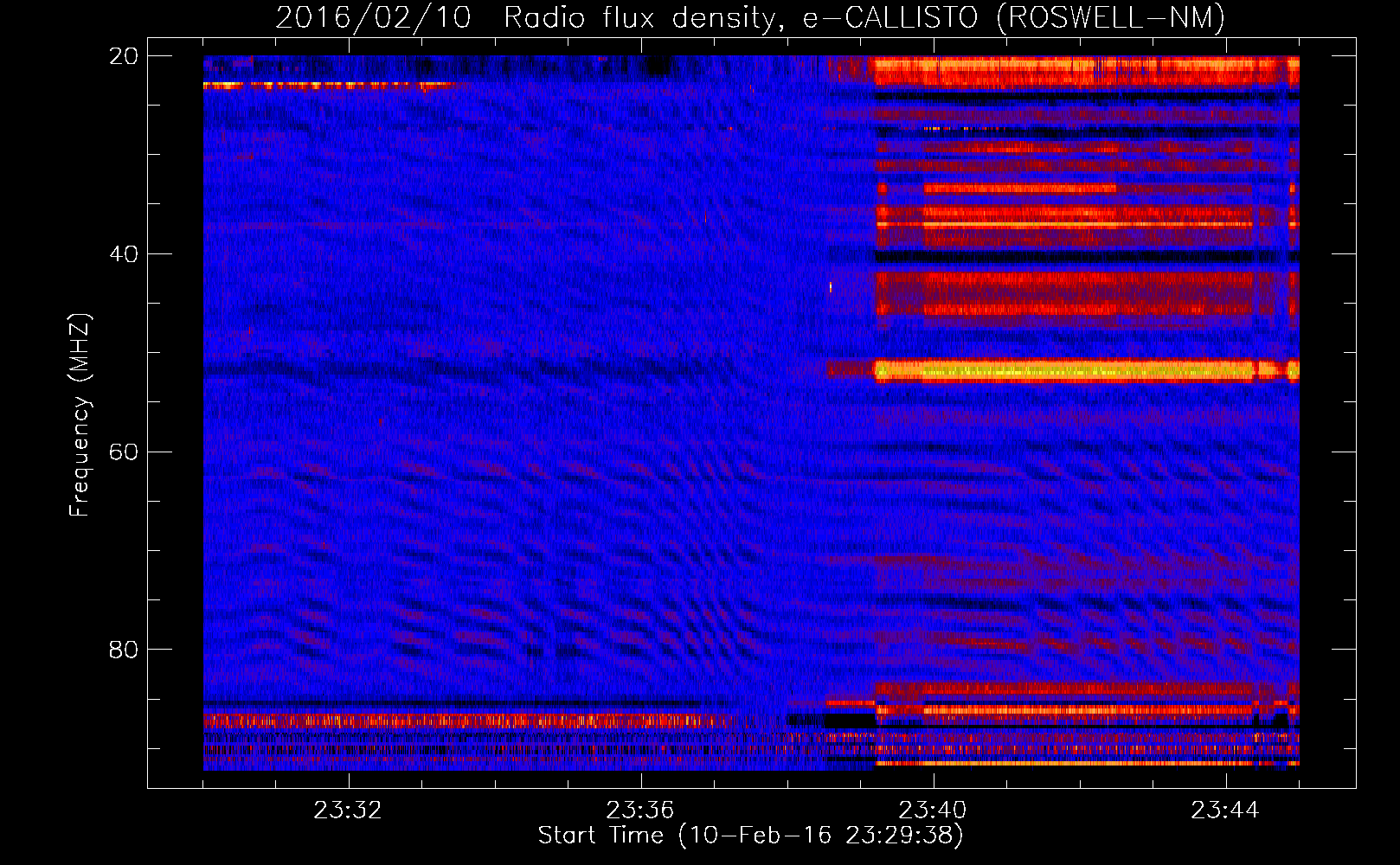Image resolution: width=1400 pixels, height=865 pixels.
Task: Click the 40 frequency tick label
Action: pos(124,254)
